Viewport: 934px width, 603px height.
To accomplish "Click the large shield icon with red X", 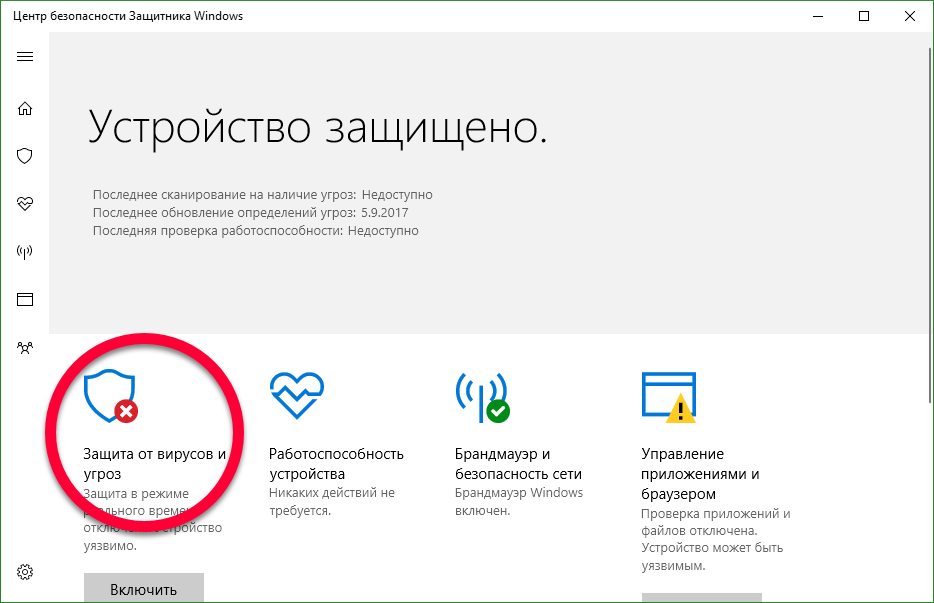I will coord(111,398).
